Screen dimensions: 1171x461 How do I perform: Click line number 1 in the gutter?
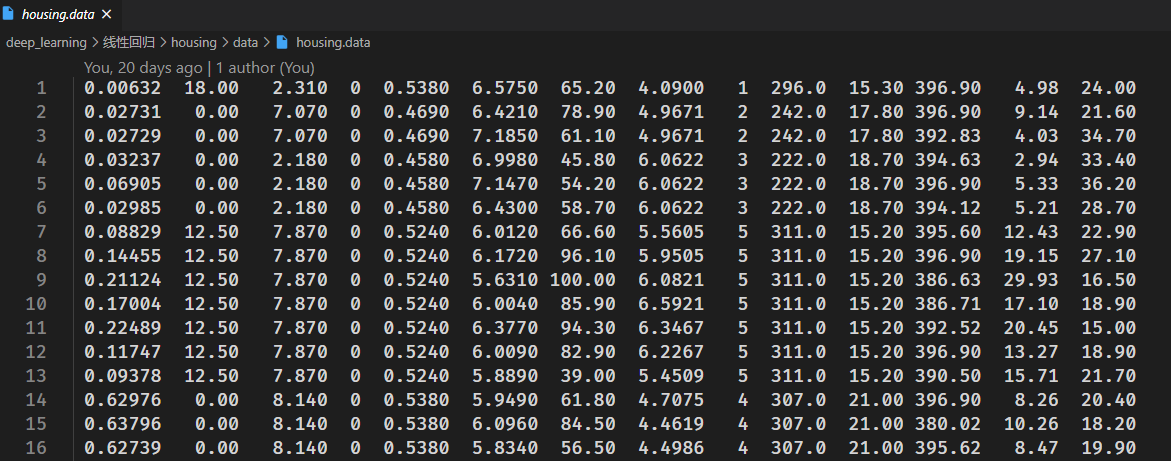pyautogui.click(x=41, y=88)
